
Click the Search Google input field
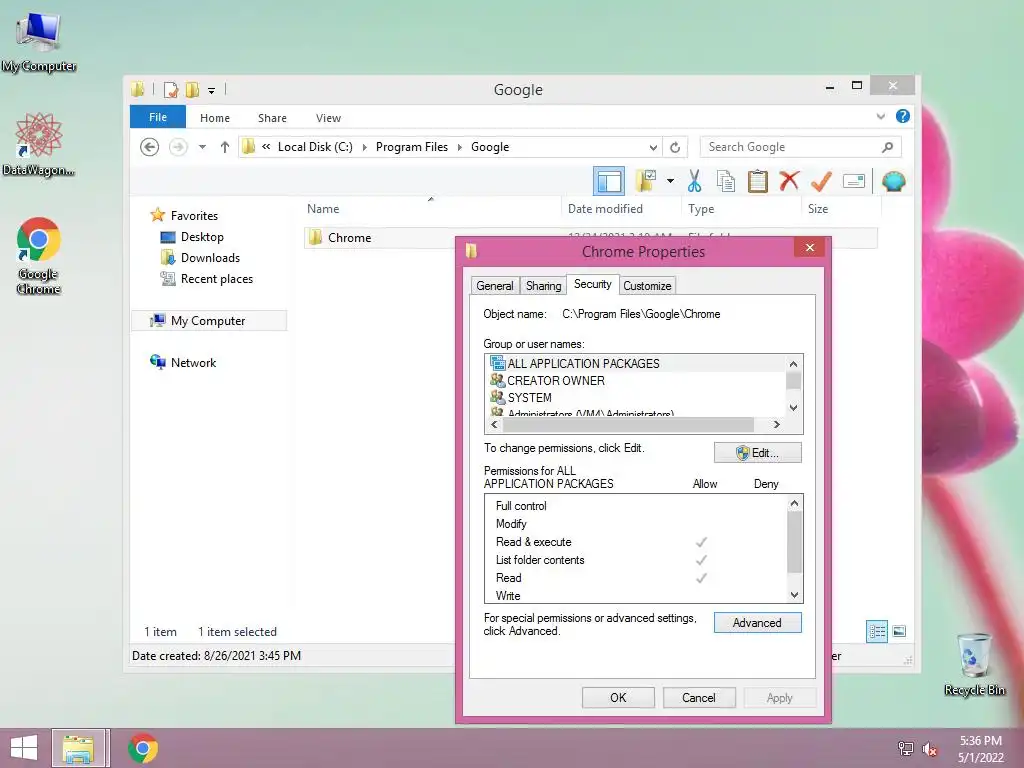801,147
